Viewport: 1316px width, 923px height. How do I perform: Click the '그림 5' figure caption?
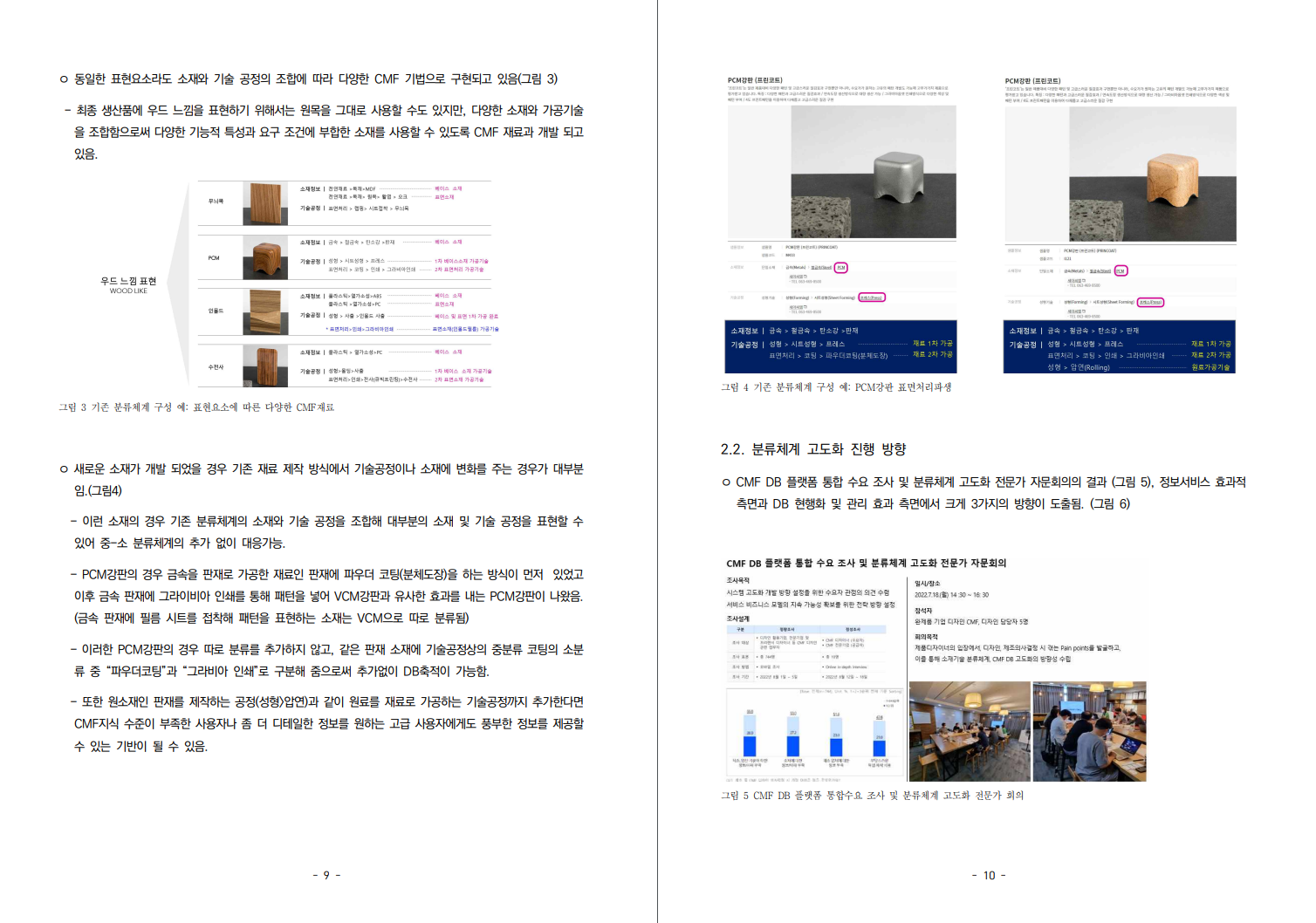coord(871,796)
